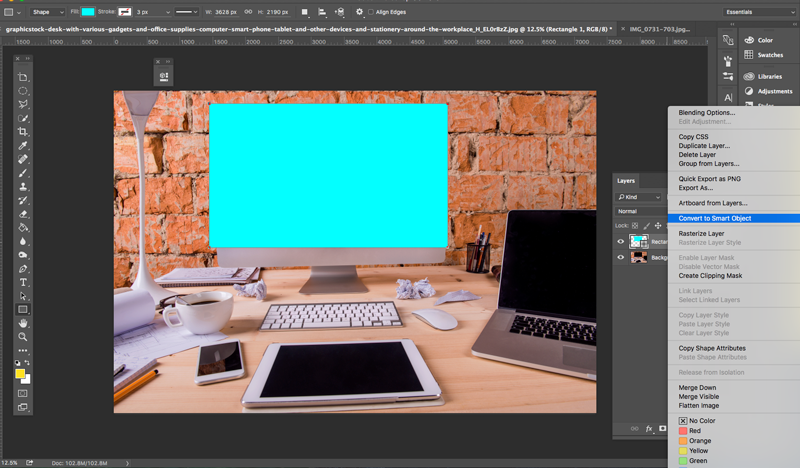Open path arrangement options

(339, 12)
